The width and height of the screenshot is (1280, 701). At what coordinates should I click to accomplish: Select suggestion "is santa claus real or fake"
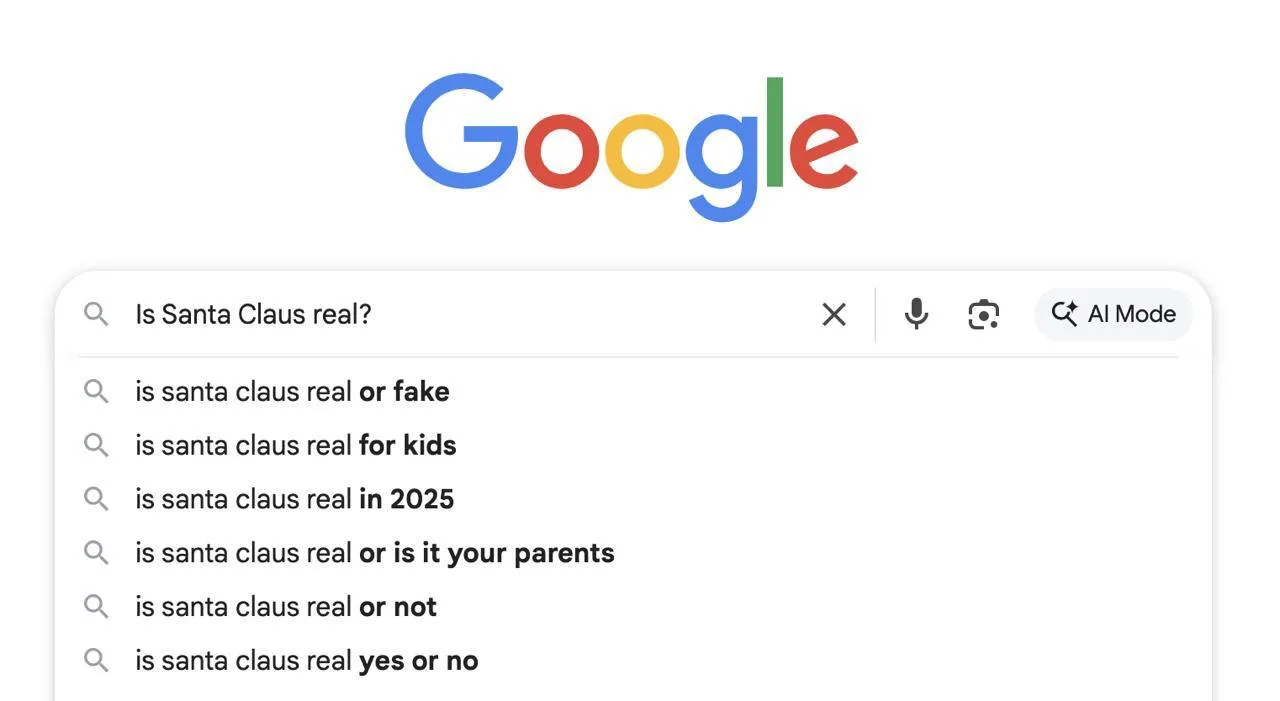292,391
